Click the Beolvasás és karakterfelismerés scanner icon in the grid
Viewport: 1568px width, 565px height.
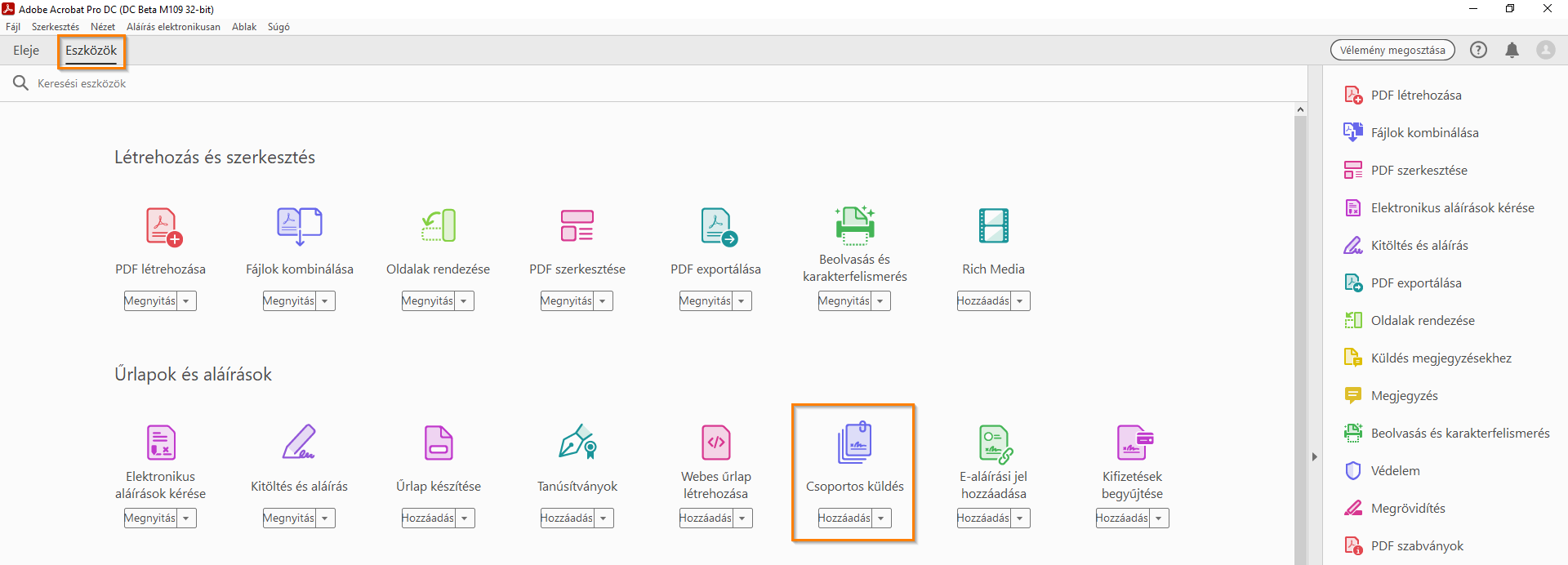point(855,225)
